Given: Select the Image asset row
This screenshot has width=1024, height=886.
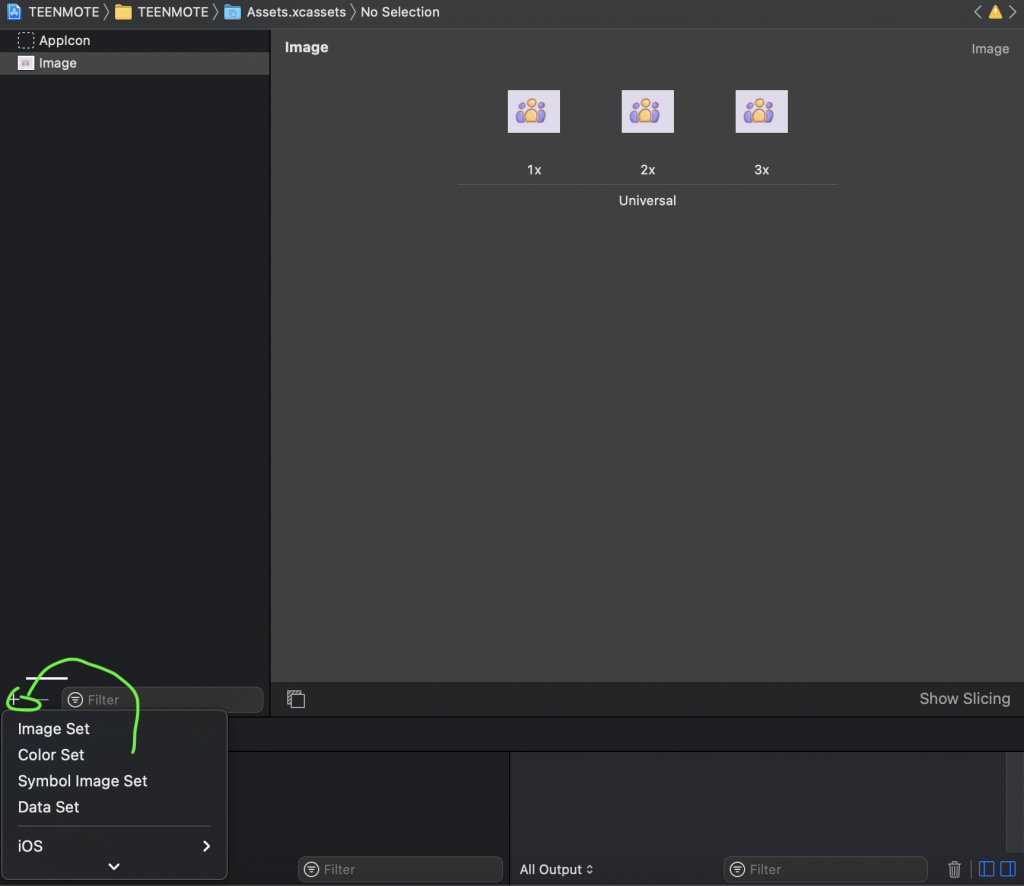Looking at the screenshot, I should (135, 63).
